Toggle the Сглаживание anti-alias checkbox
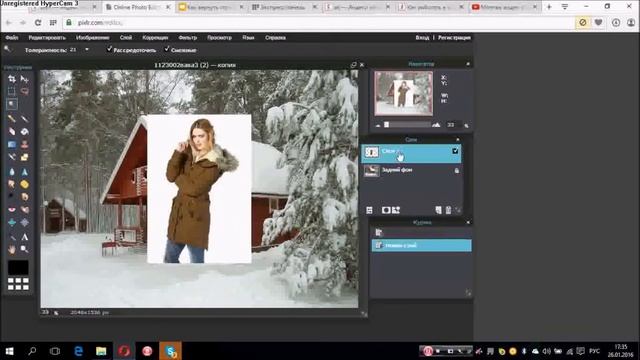The width and height of the screenshot is (640, 360). pos(167,49)
